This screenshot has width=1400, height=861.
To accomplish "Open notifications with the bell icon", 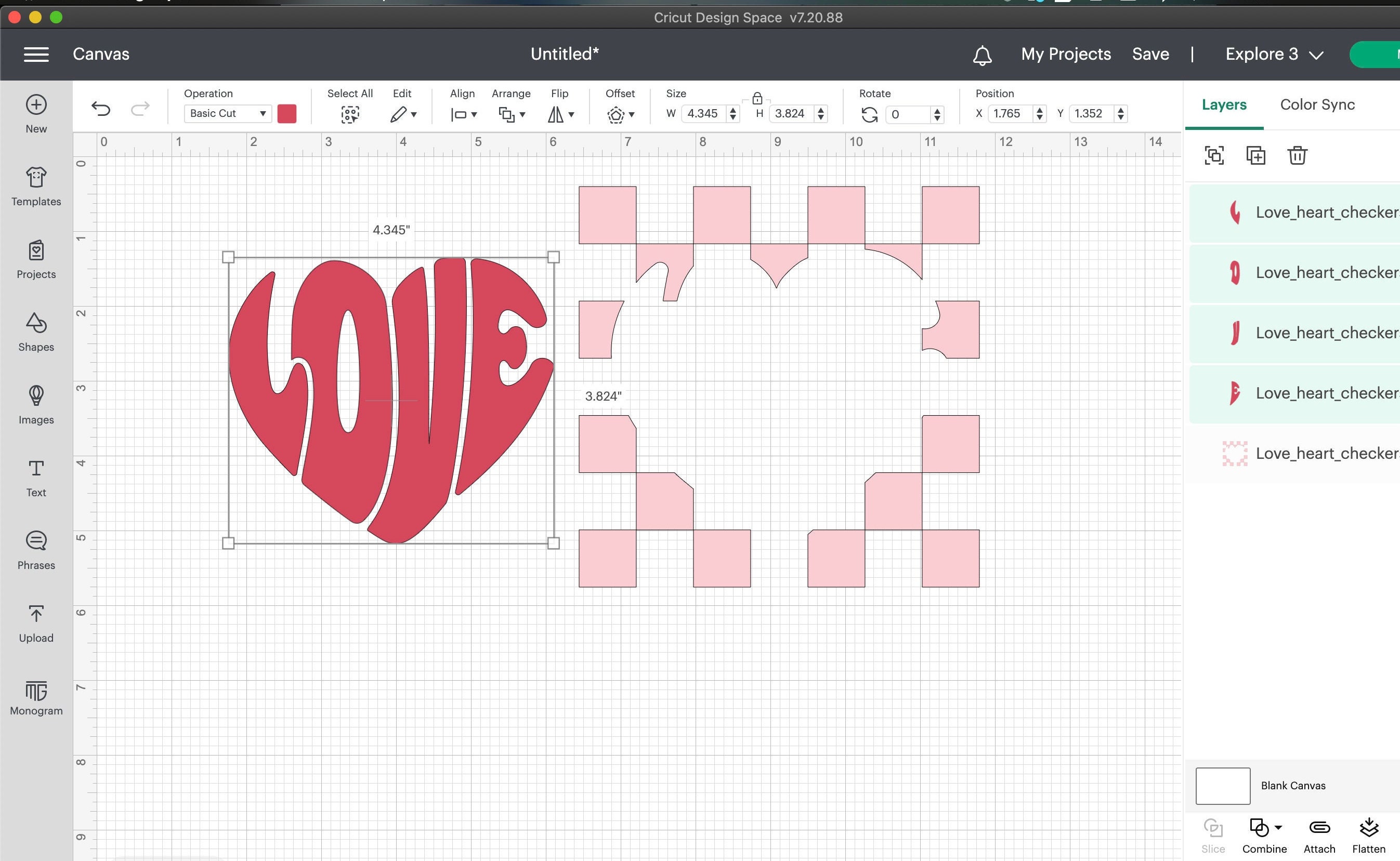I will [981, 55].
